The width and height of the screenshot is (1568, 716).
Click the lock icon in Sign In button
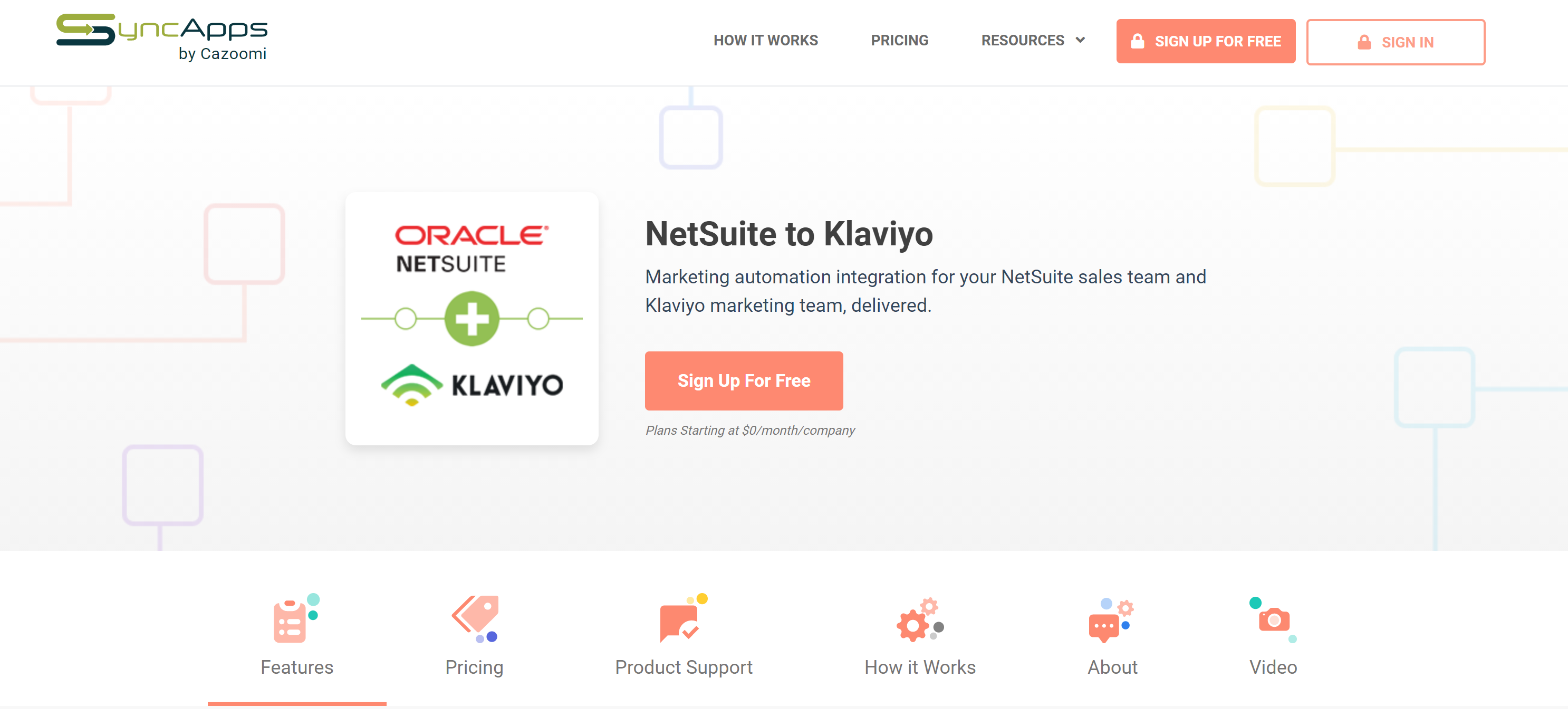[1364, 42]
